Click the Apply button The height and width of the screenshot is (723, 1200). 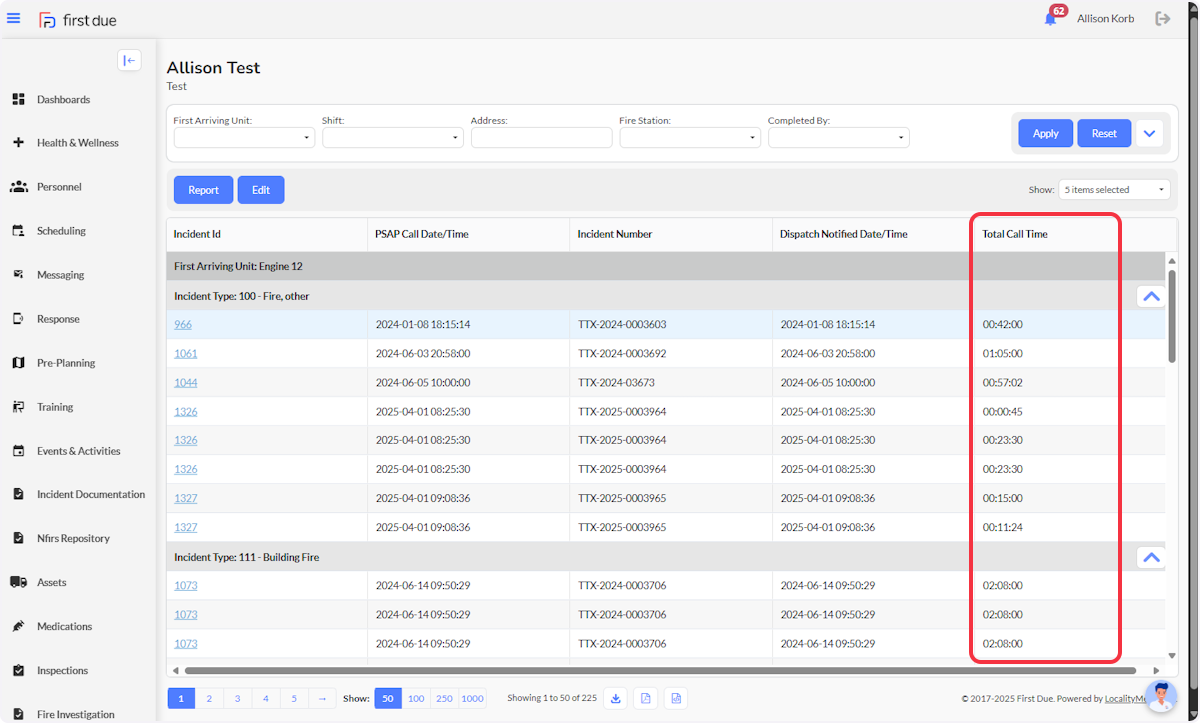(1045, 133)
